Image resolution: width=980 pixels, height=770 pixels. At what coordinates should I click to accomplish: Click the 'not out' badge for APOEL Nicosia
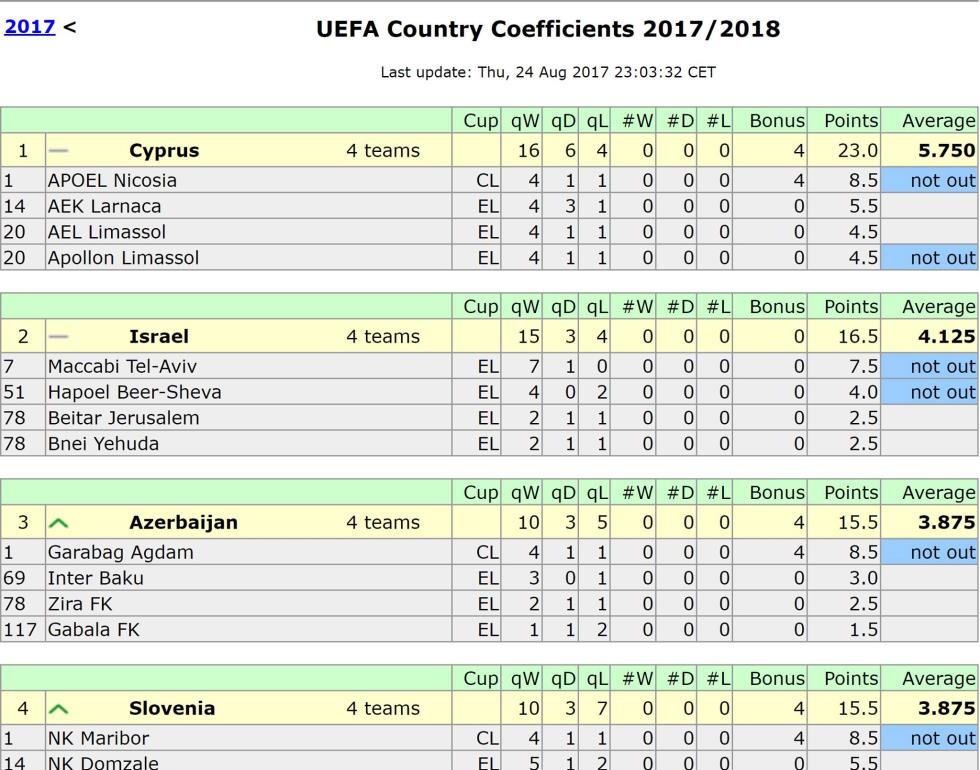tap(929, 181)
